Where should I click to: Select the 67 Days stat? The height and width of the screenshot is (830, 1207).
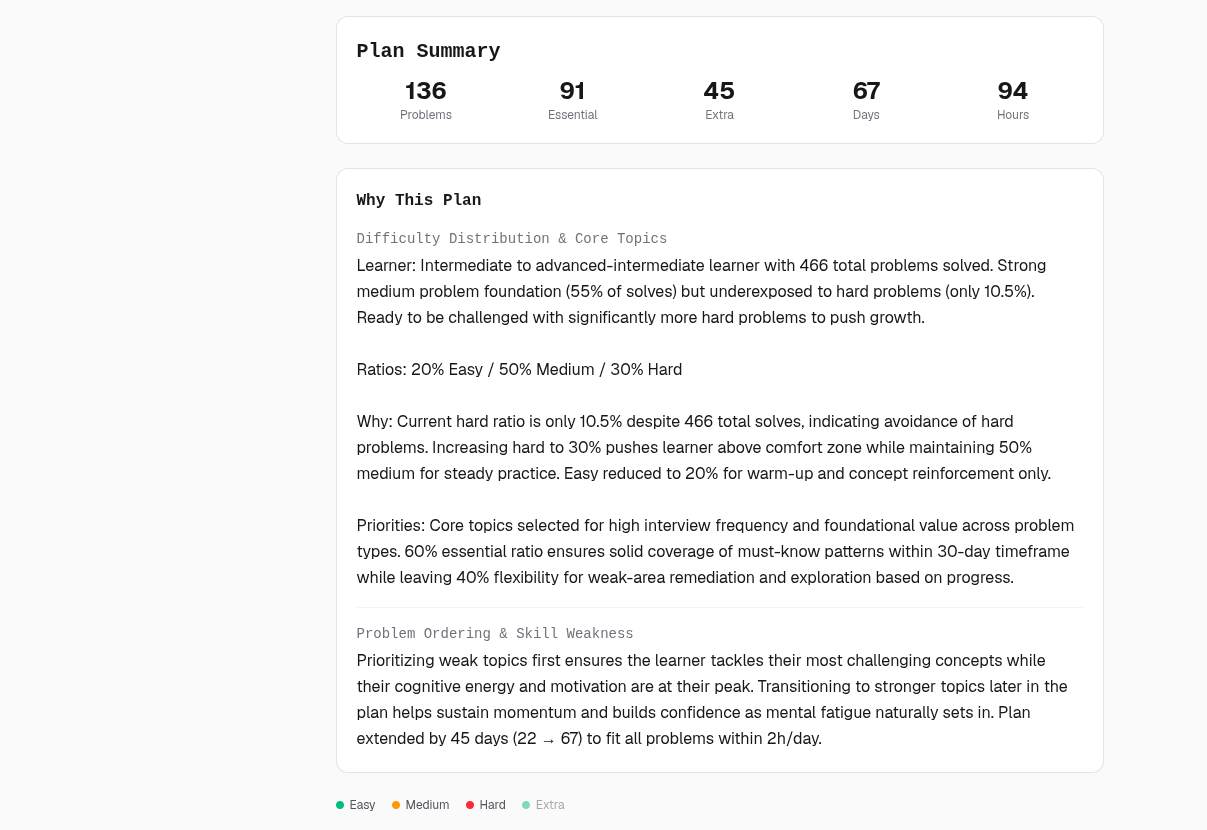866,100
